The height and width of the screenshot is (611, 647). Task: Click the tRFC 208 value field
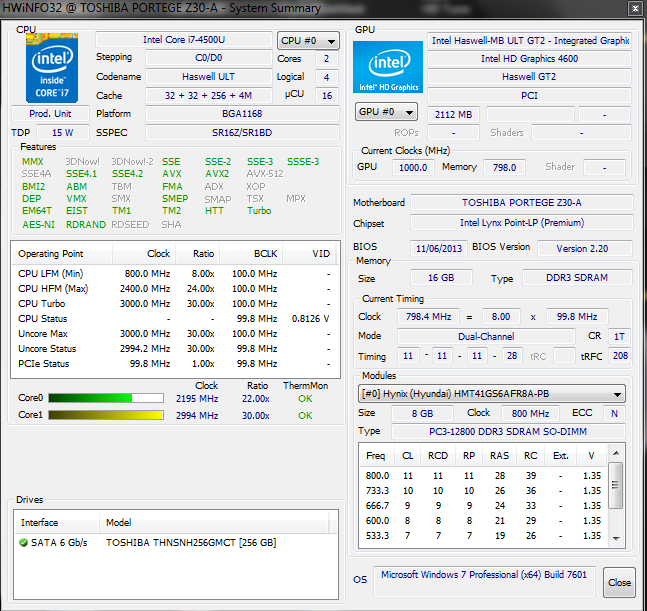(x=620, y=356)
